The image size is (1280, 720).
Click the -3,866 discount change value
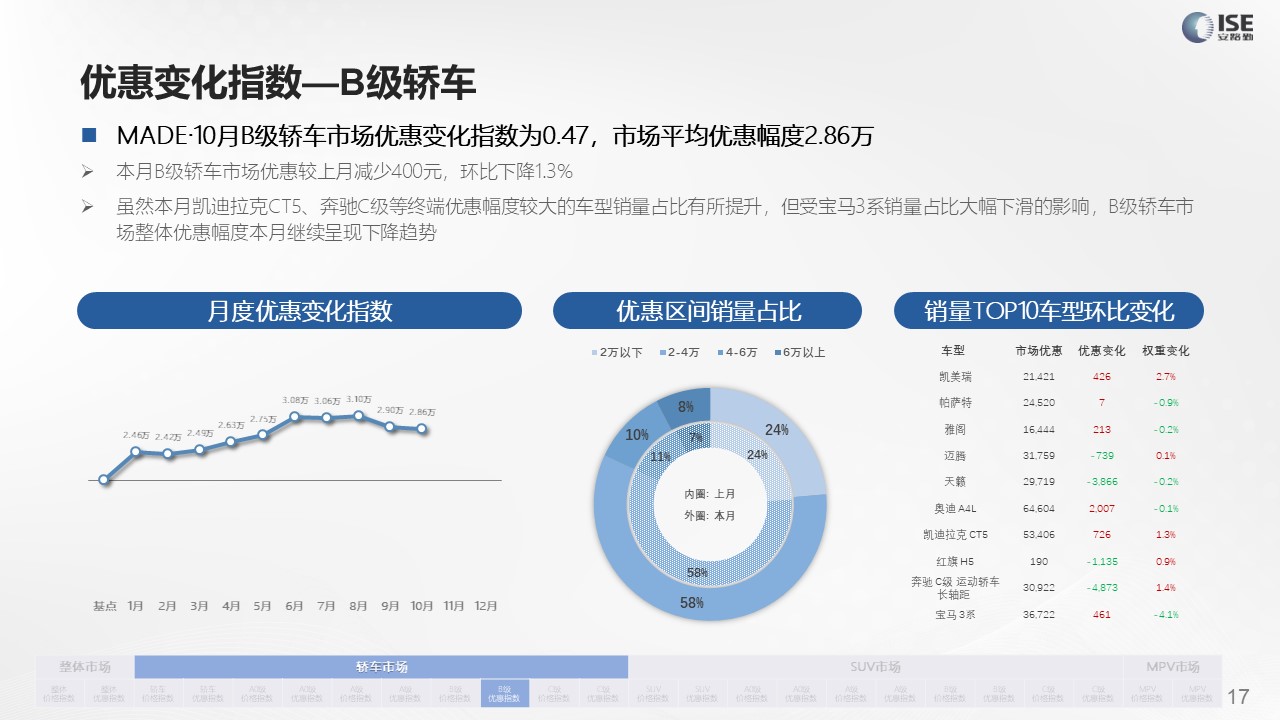pos(1101,482)
